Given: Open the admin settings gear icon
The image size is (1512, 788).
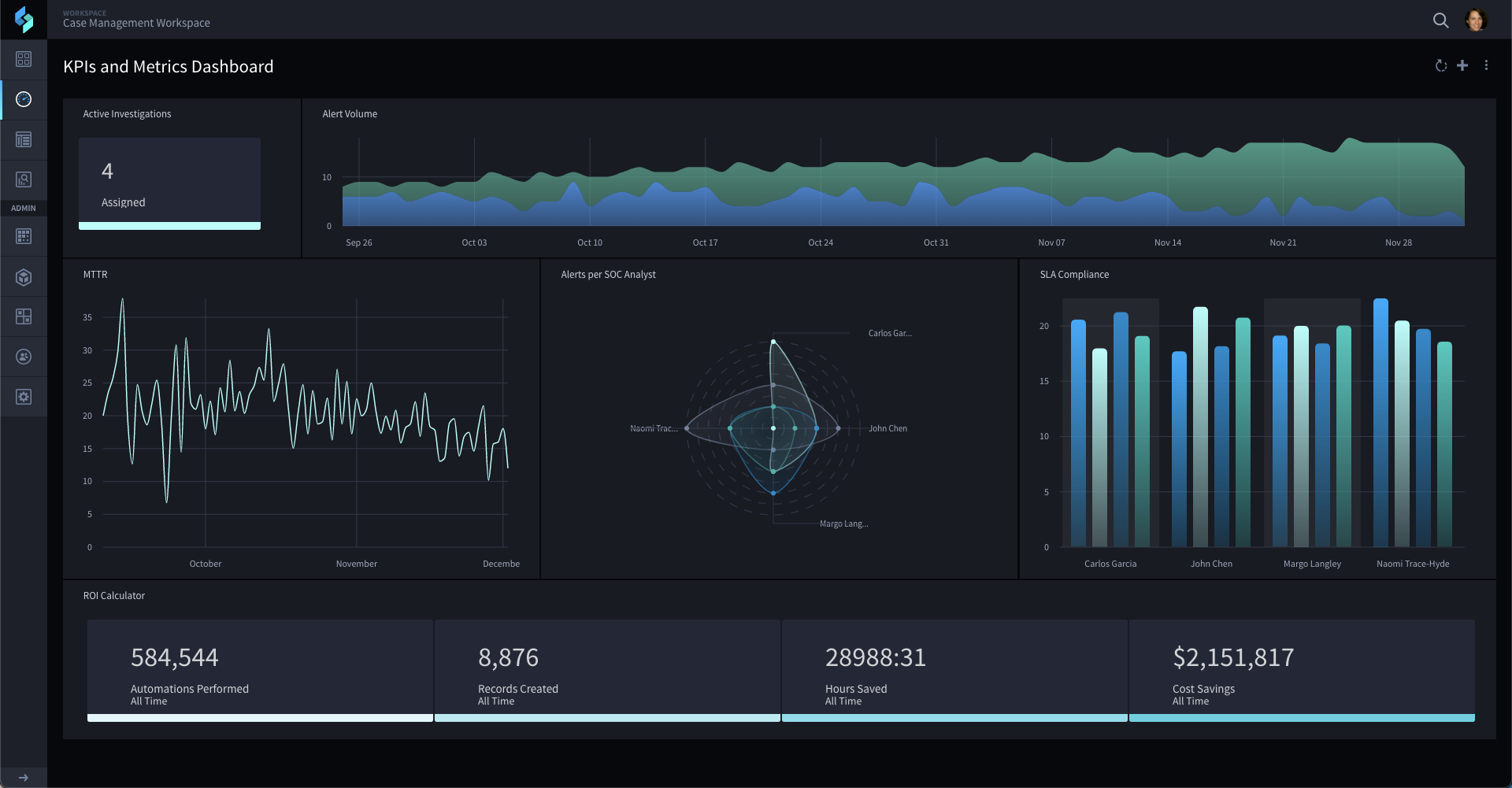Looking at the screenshot, I should 24,397.
